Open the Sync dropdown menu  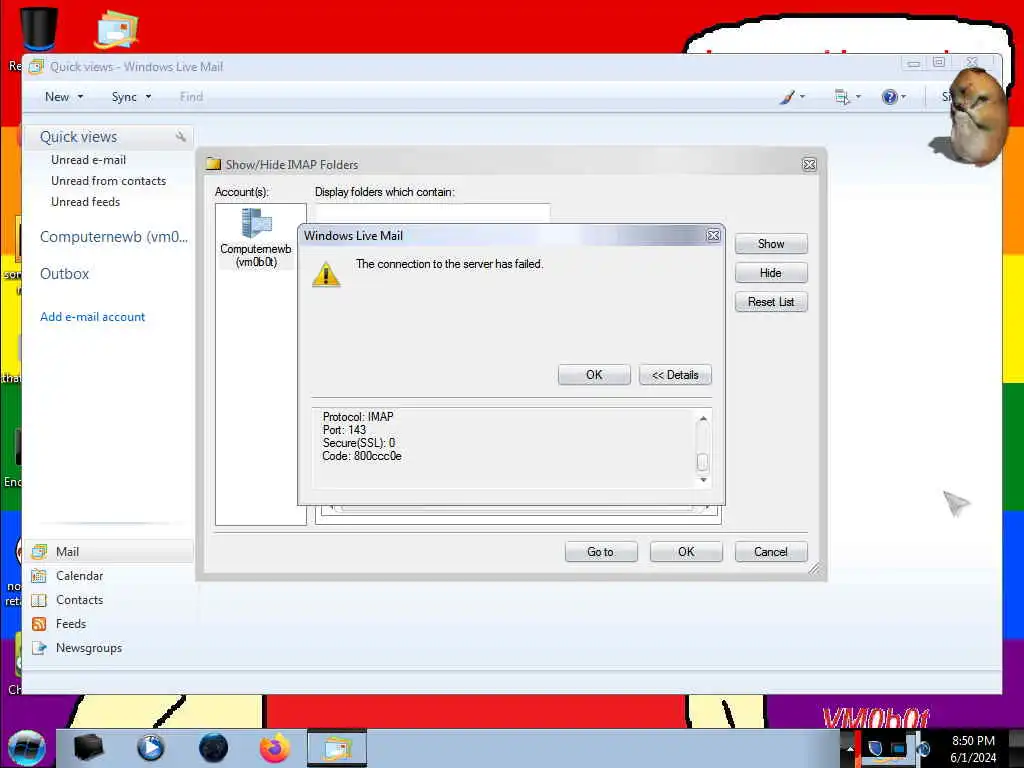[x=131, y=97]
